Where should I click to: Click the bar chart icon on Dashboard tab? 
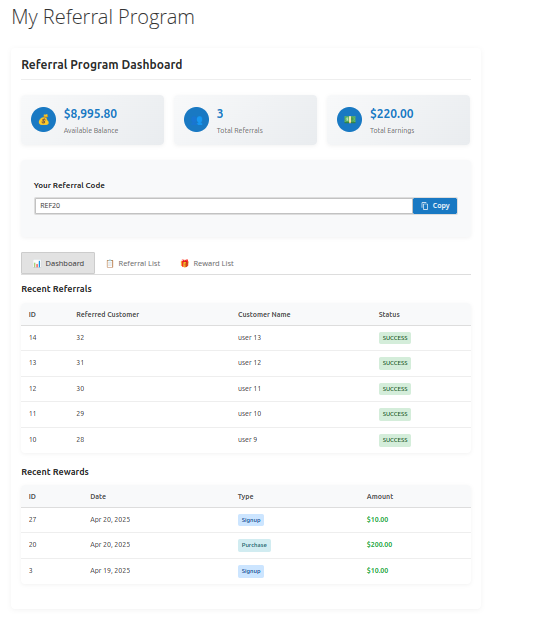pos(37,264)
